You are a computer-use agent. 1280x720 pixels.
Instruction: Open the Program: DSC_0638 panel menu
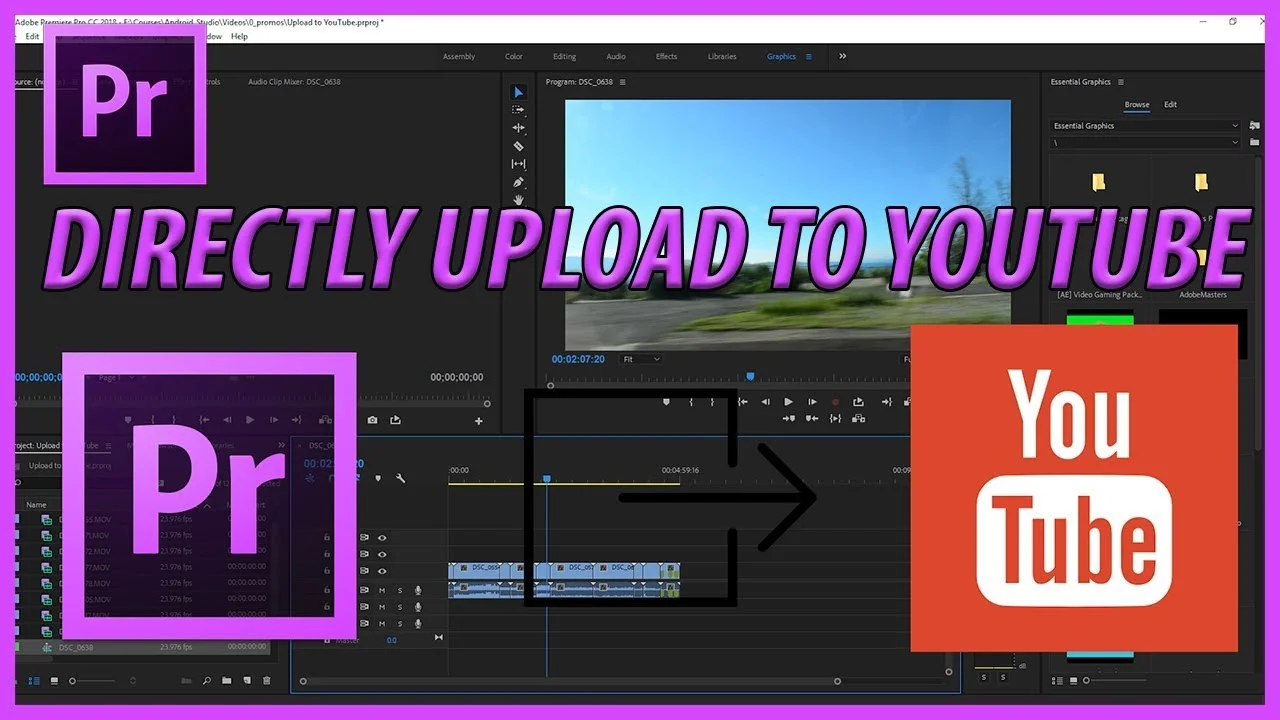622,82
